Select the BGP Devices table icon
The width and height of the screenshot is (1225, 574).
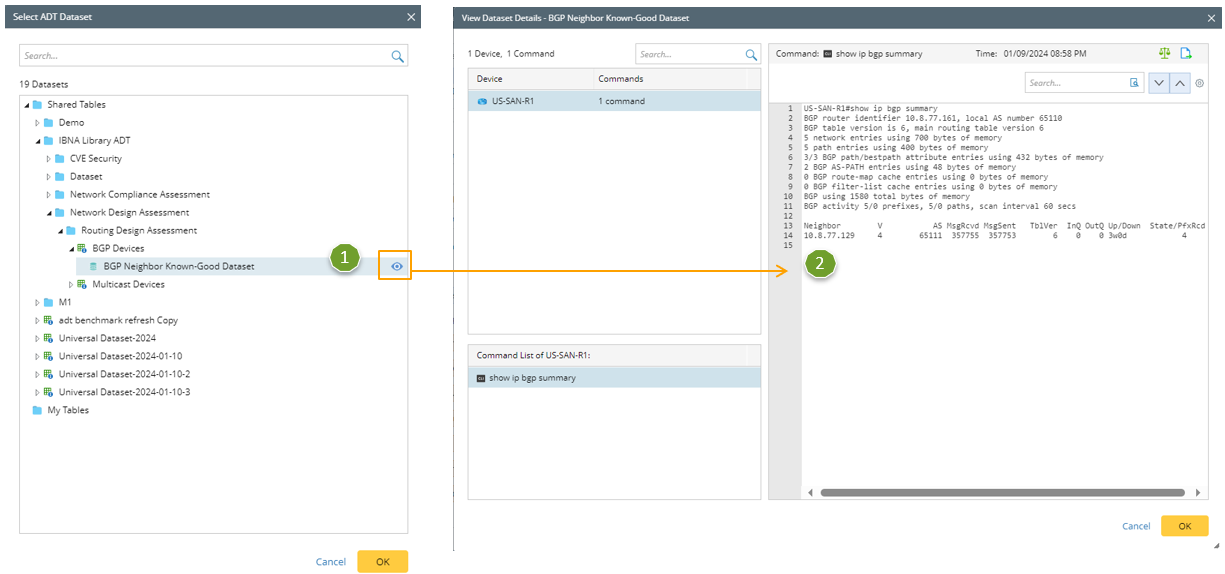click(x=82, y=248)
